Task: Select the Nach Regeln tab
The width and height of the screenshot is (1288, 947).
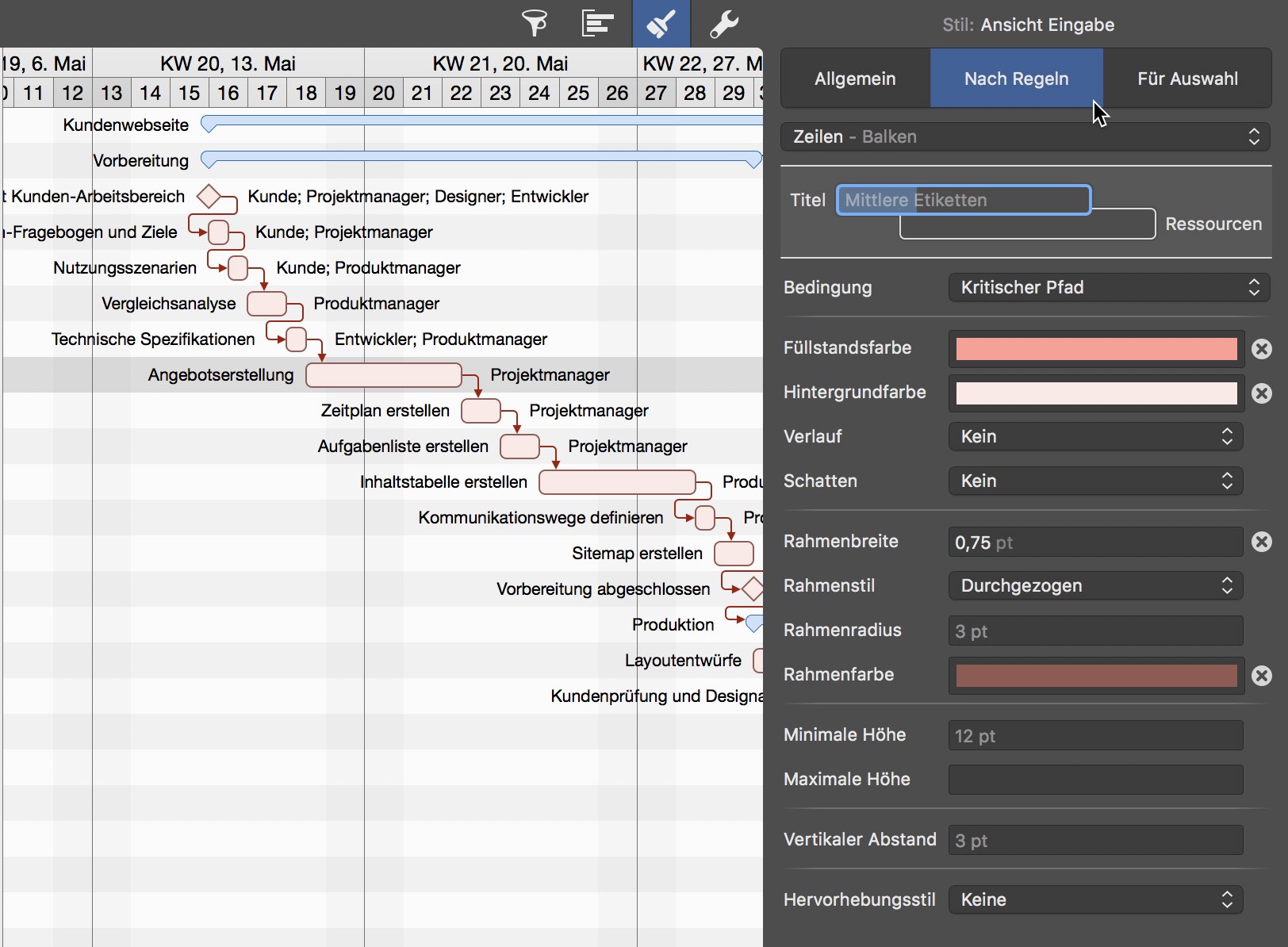Action: point(1016,79)
